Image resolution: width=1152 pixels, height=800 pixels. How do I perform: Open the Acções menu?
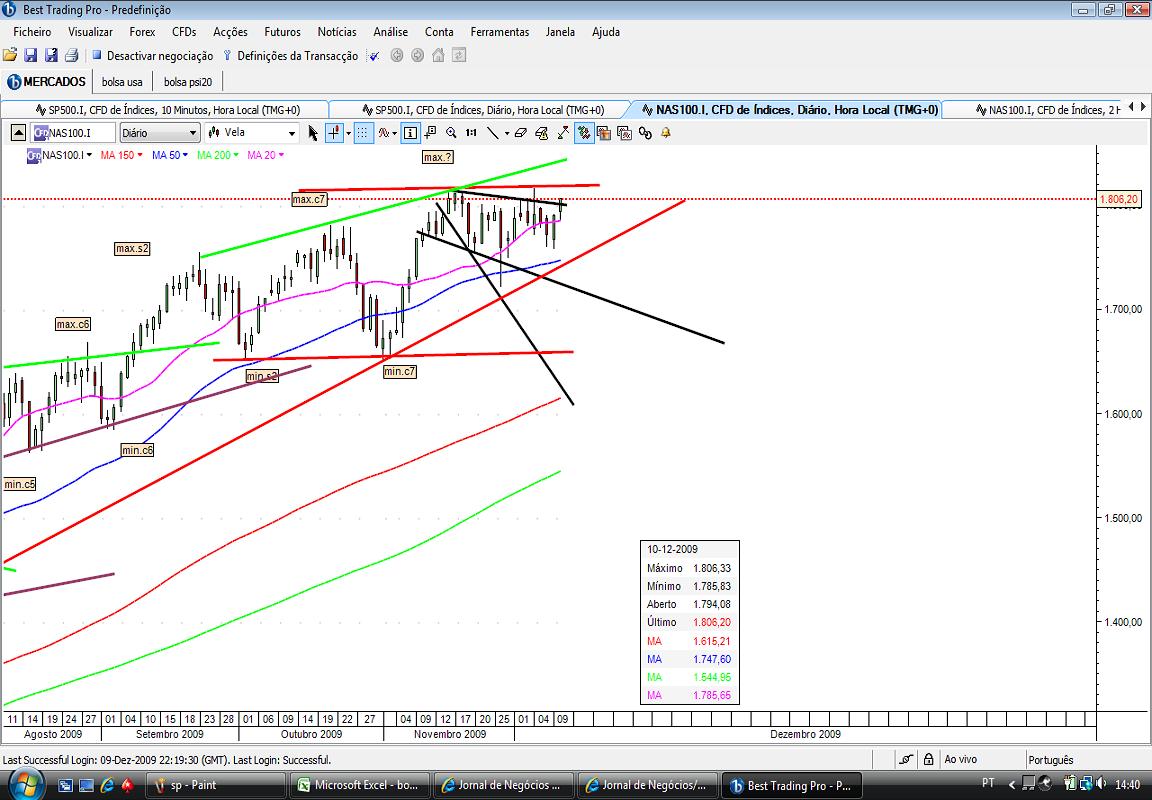(231, 32)
